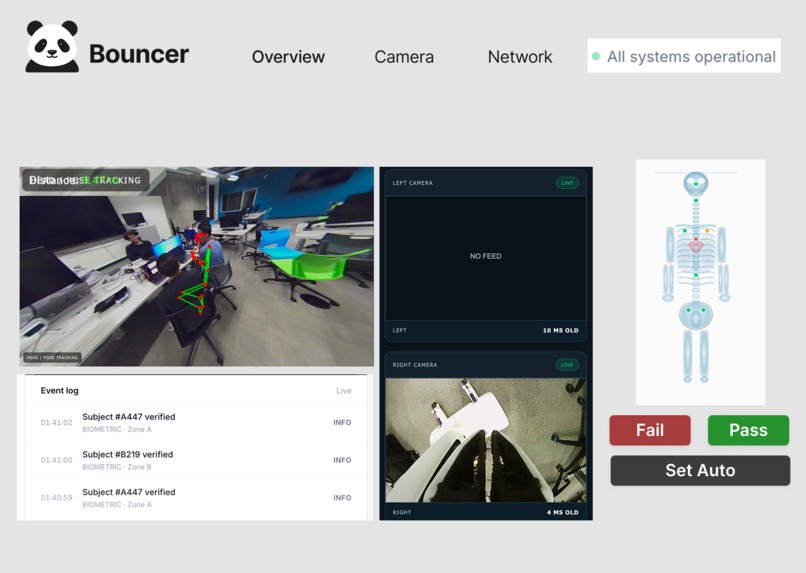Click the red heart marker on skeleton
The width and height of the screenshot is (806, 573).
pos(695,245)
